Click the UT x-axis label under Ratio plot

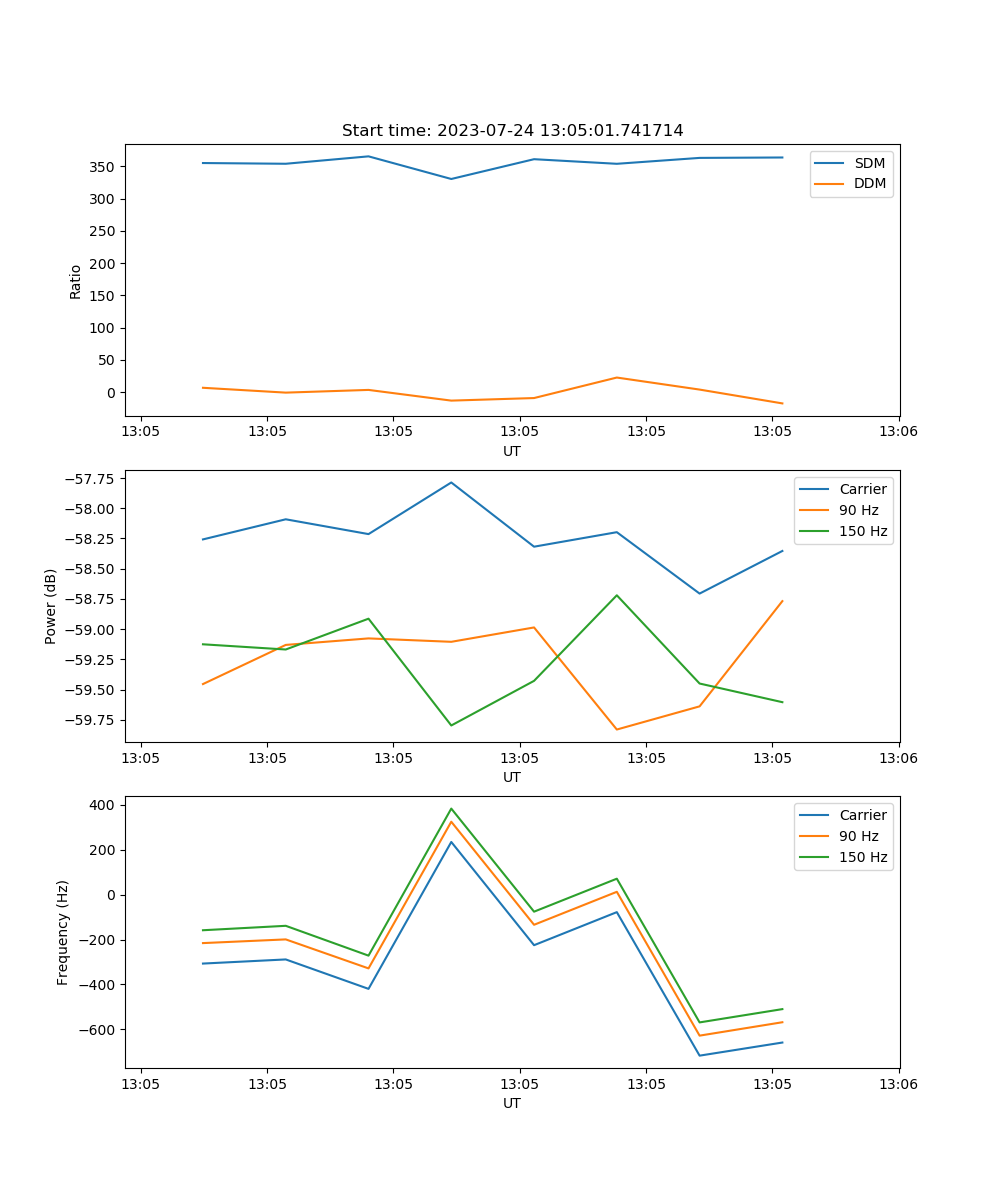click(512, 451)
